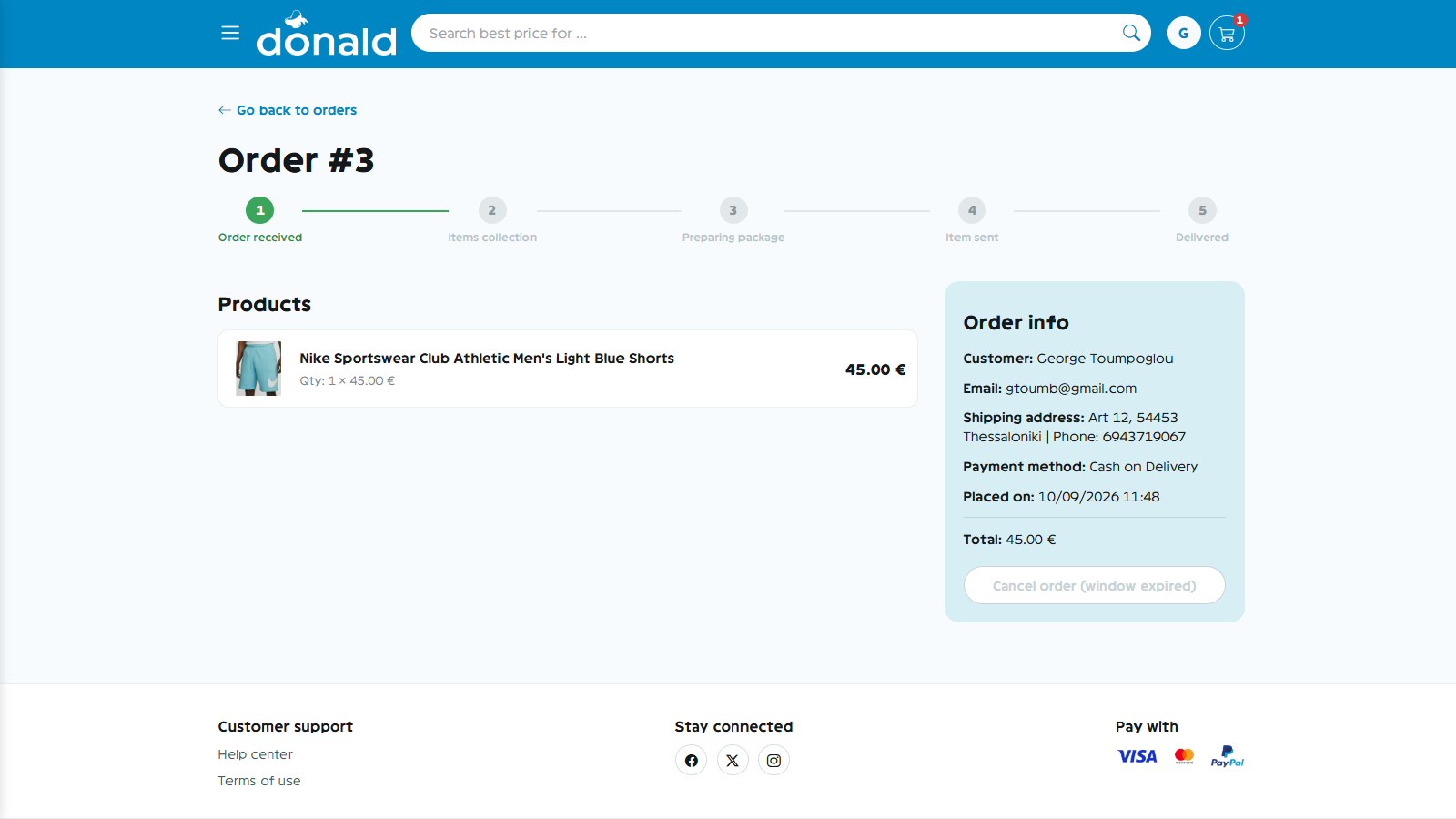The height and width of the screenshot is (819, 1456).
Task: Click the customer name George Toumpoglou
Action: point(1105,359)
